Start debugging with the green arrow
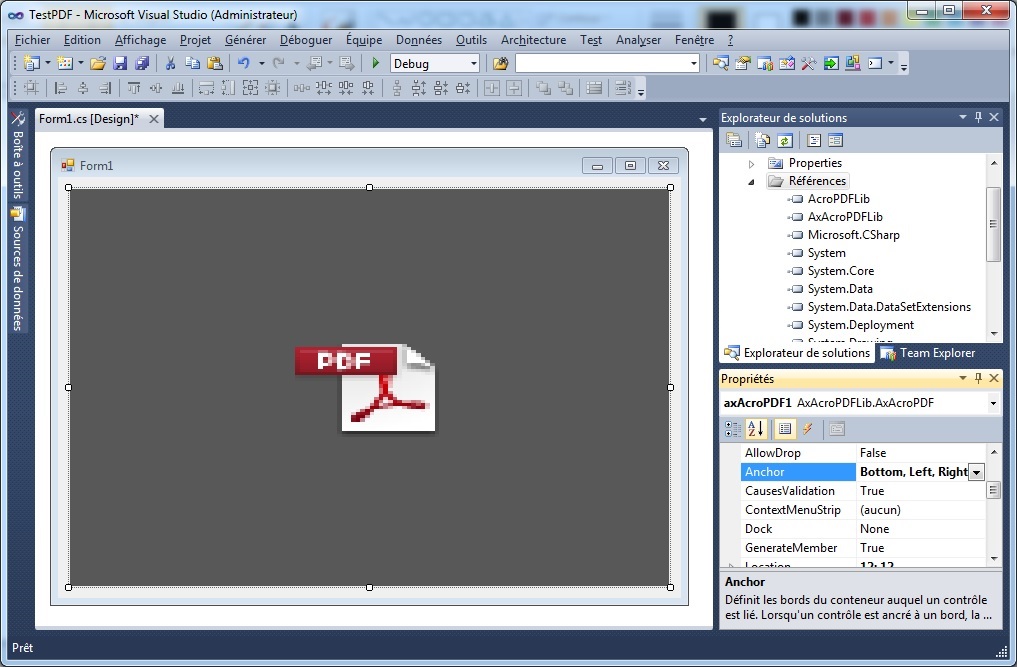Screen dimensions: 1017x667 375,63
